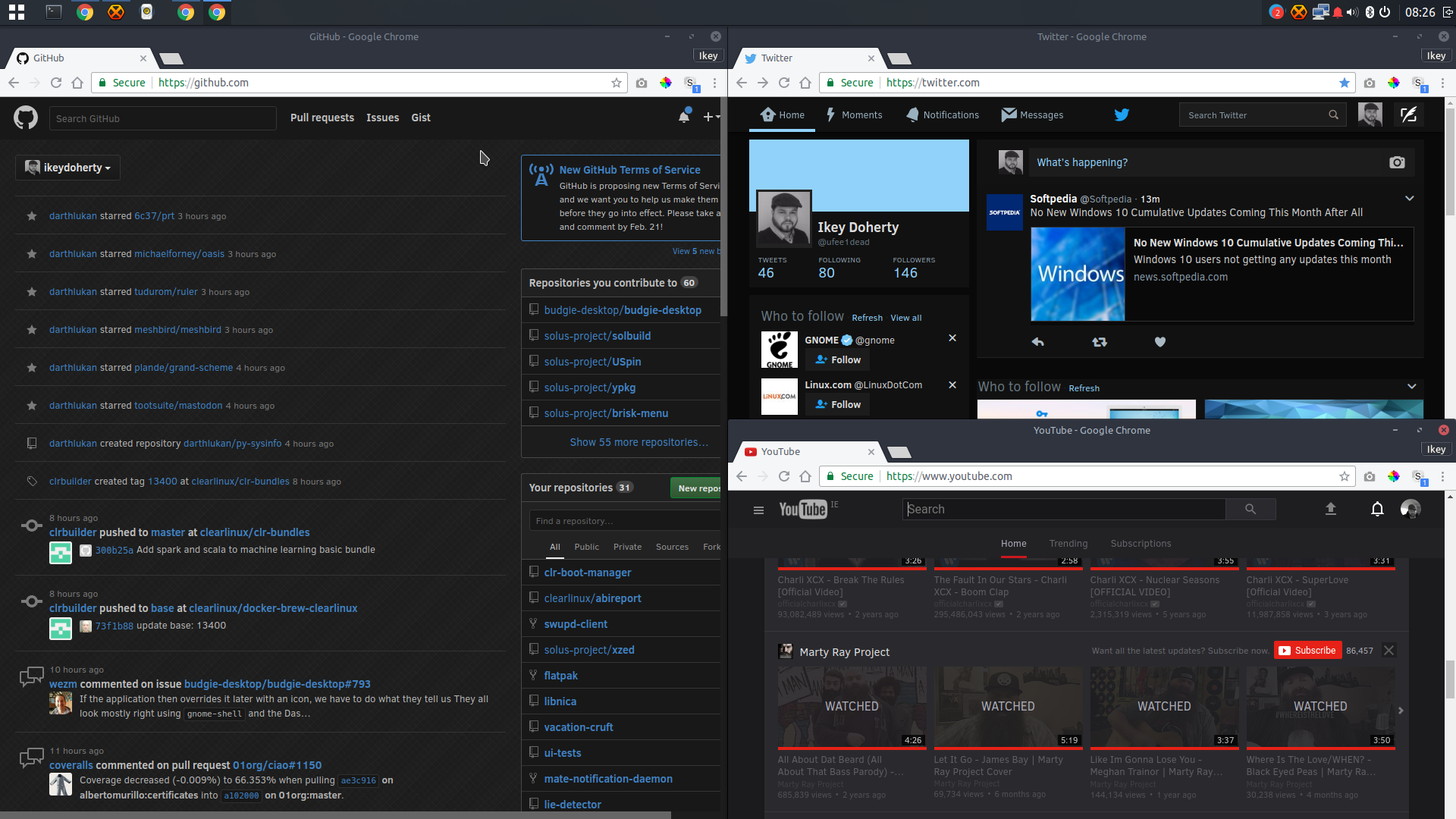Open Gist in GitHub header
This screenshot has width=1456, height=819.
point(421,118)
